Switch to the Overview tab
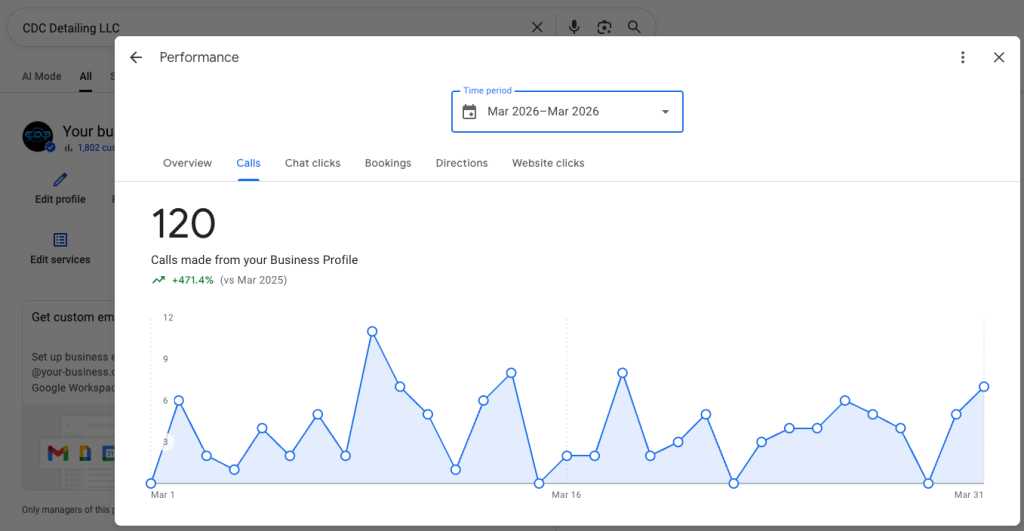This screenshot has height=531, width=1024. pyautogui.click(x=187, y=163)
